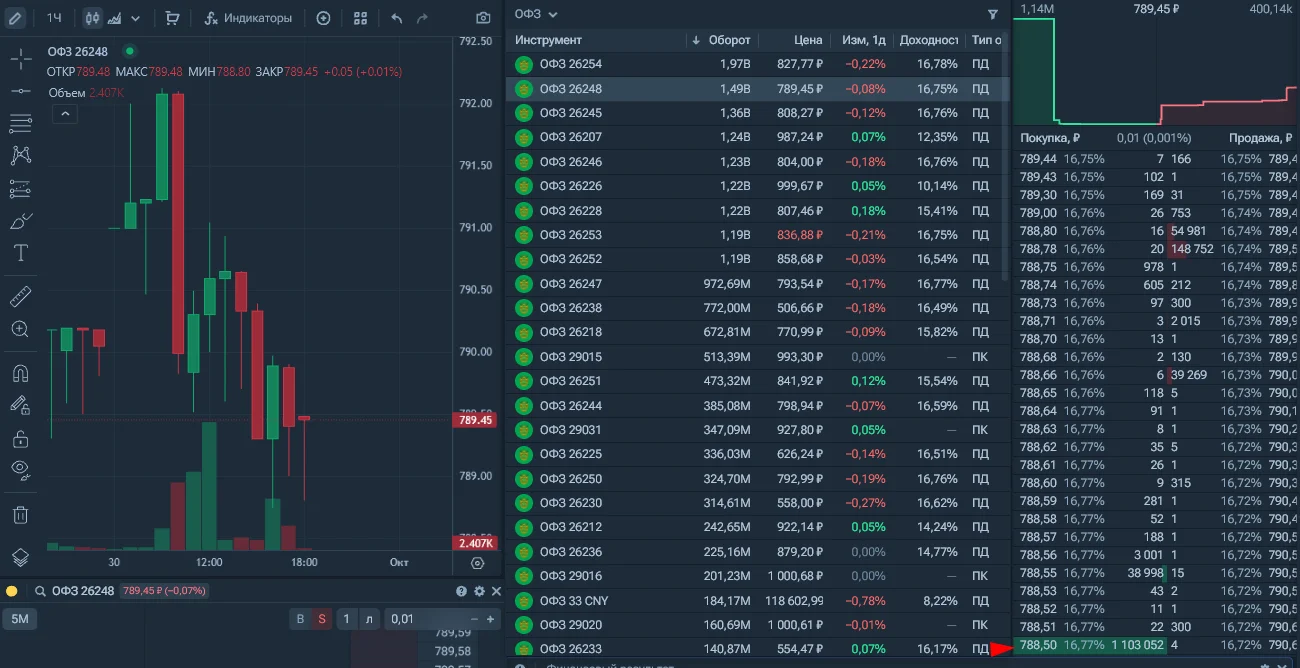Select the 1Ч timeframe button
Viewport: 1300px width, 668px height.
(x=54, y=18)
